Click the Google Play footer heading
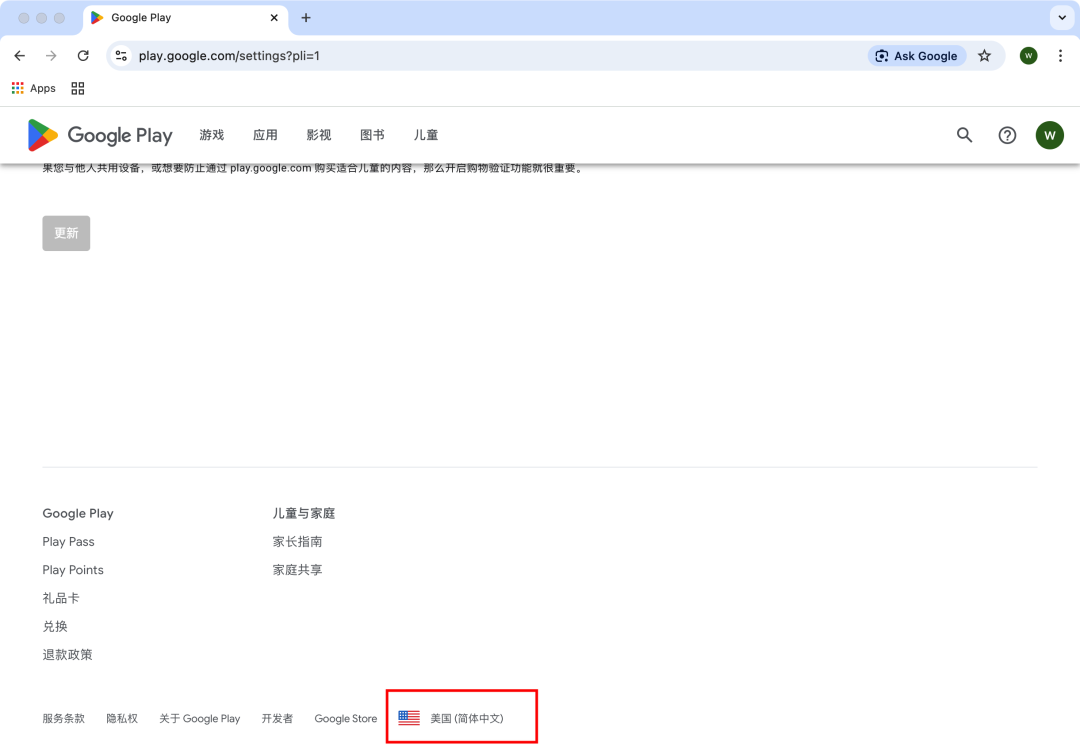Image resolution: width=1080 pixels, height=754 pixels. tap(78, 514)
